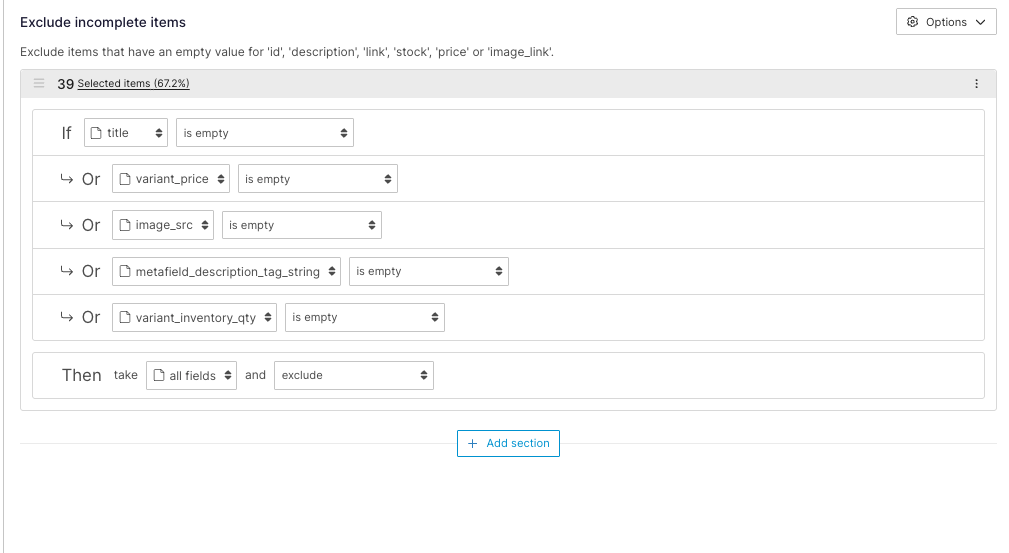Expand the Options chevron menu
The height and width of the screenshot is (553, 1009).
click(x=980, y=22)
